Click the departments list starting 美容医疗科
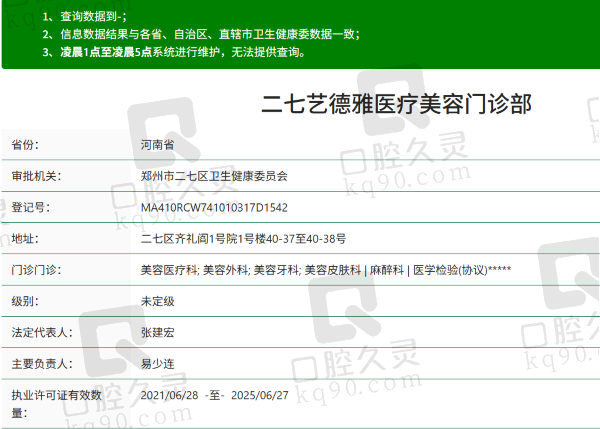 (x=326, y=270)
